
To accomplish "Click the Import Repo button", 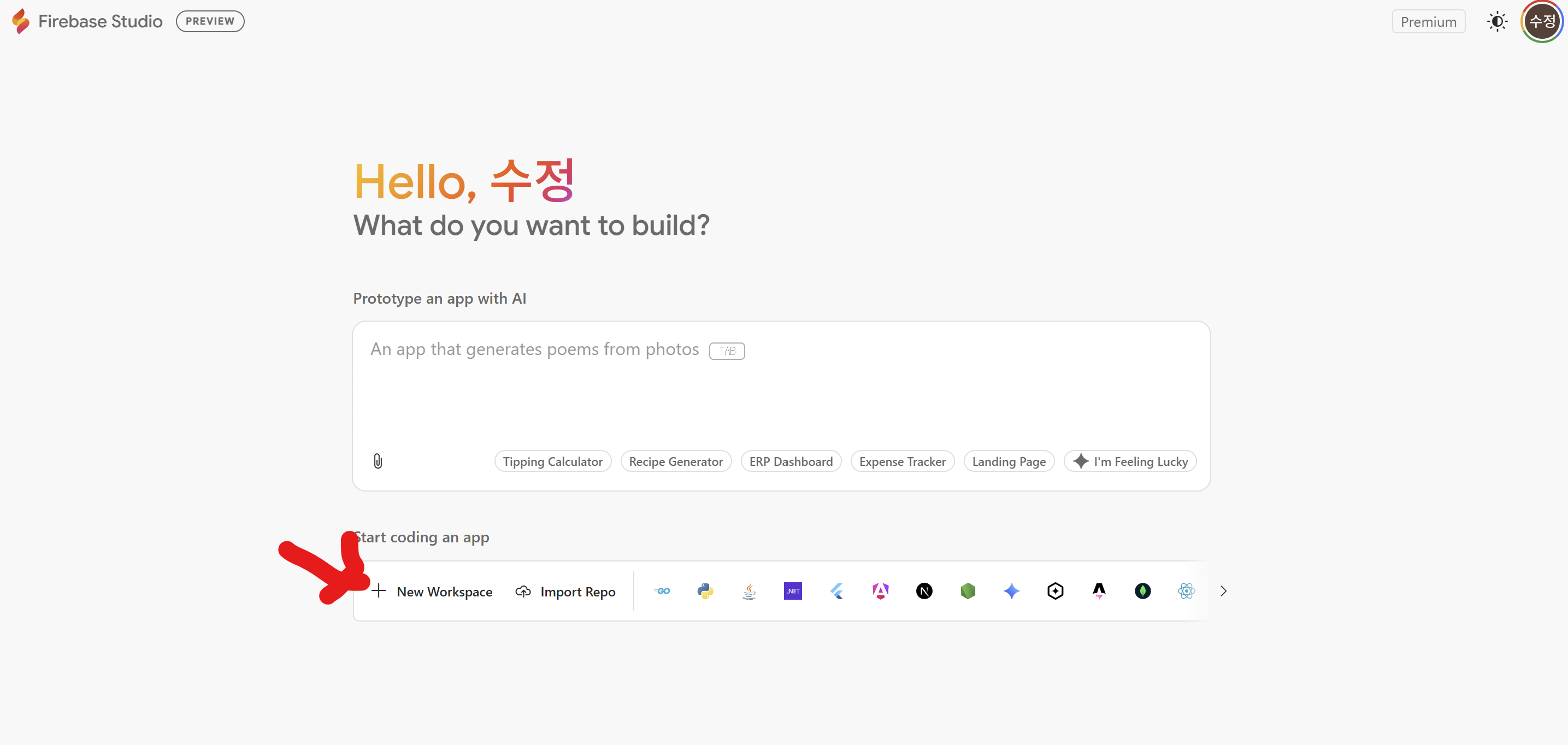I will 565,592.
